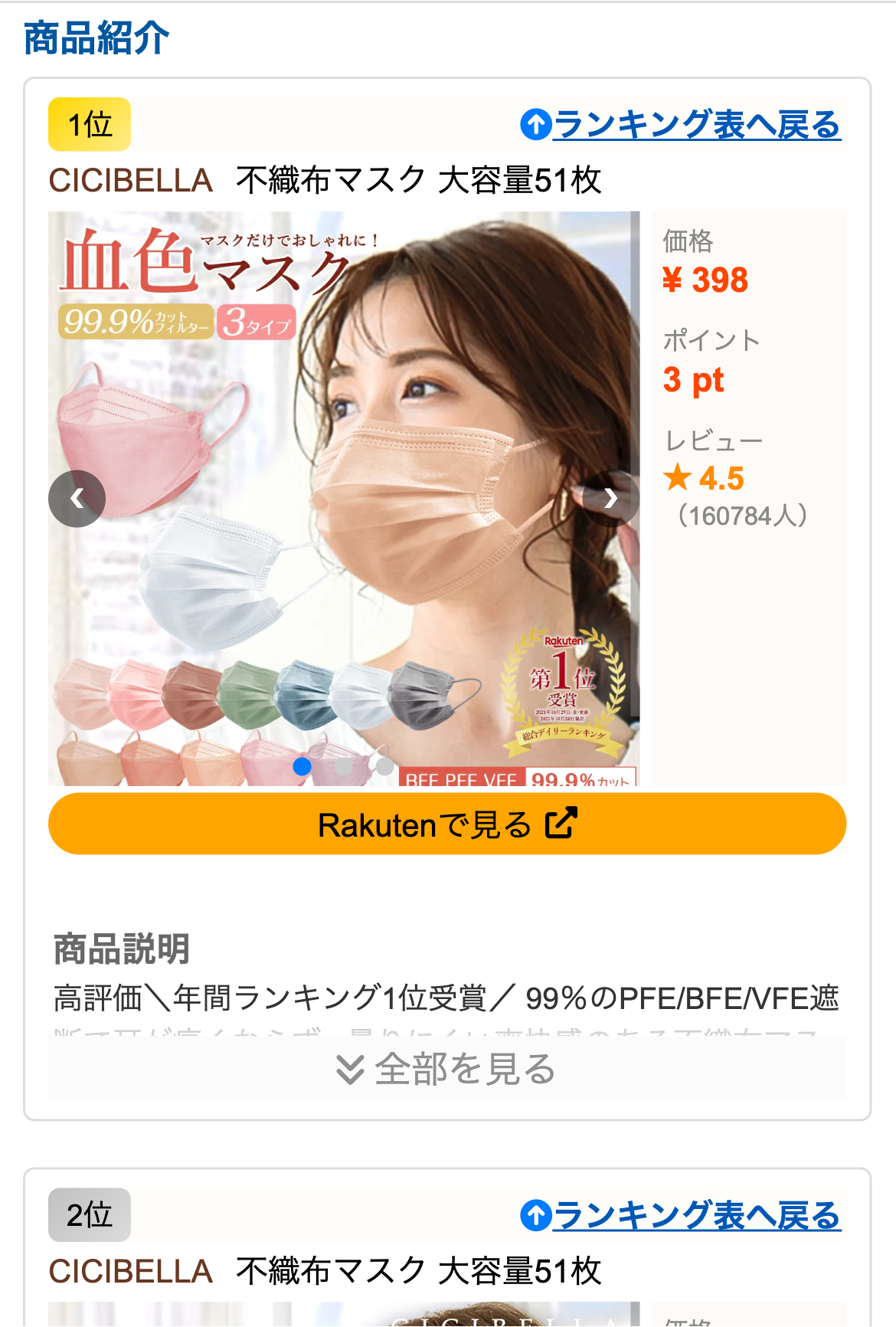Select the first carousel dot indicator
Viewport: 896px width, 1327px height.
[302, 765]
